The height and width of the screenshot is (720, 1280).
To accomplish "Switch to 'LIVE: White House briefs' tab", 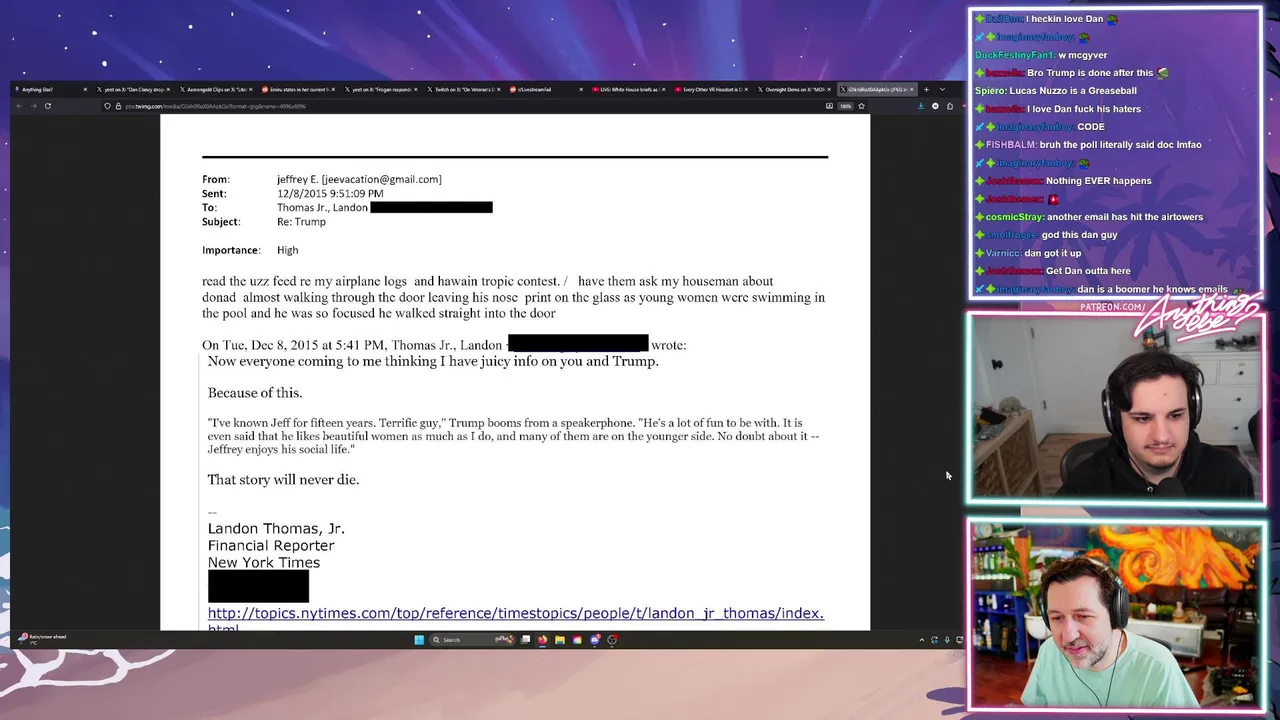I will (628, 89).
